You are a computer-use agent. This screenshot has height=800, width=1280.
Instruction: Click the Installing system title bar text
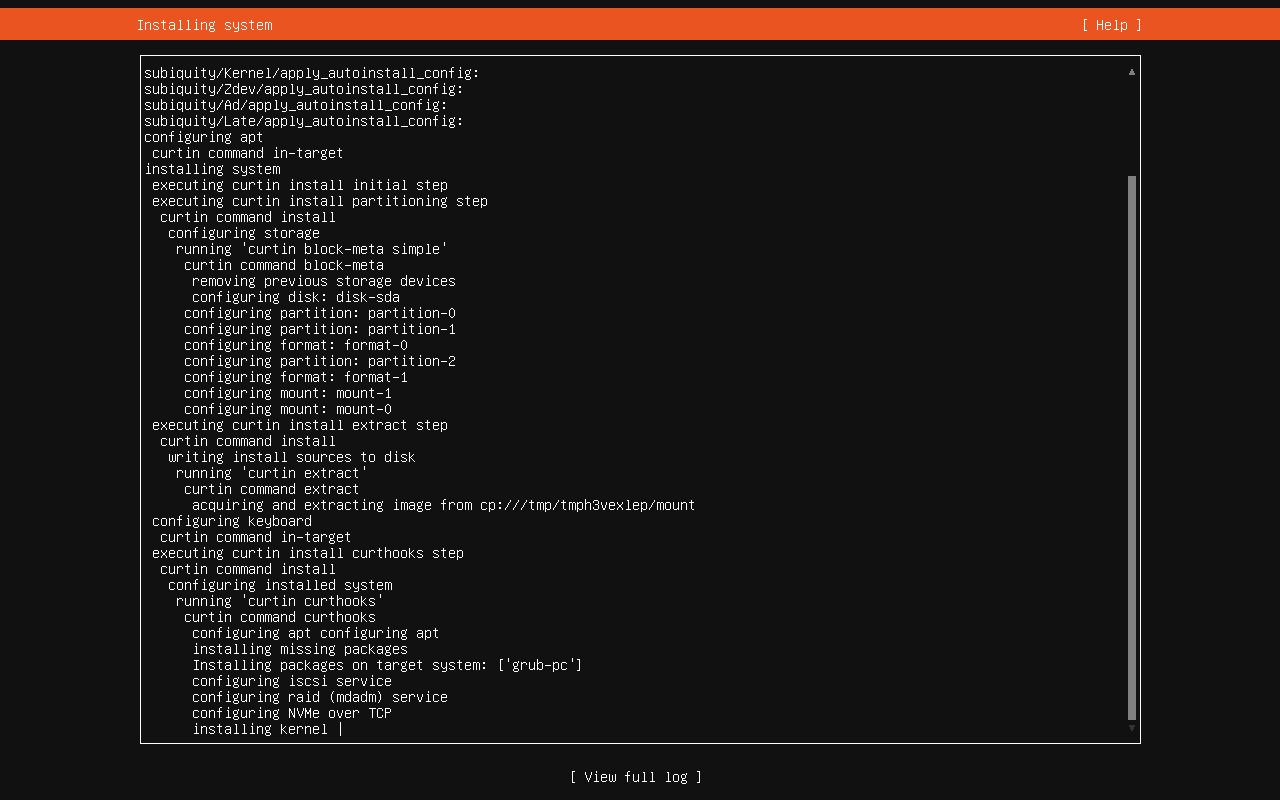[x=204, y=24]
